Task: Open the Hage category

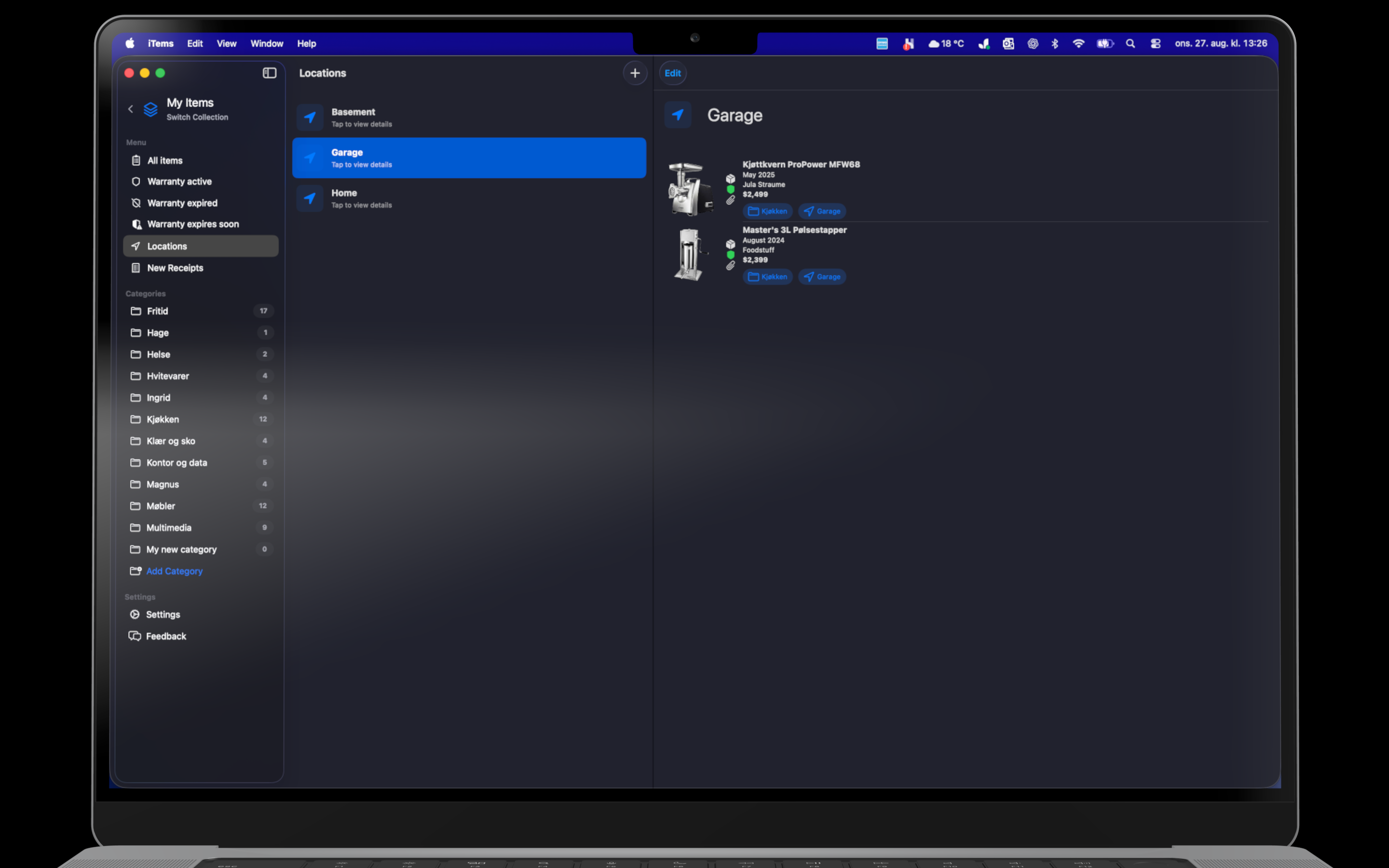Action: click(x=200, y=332)
